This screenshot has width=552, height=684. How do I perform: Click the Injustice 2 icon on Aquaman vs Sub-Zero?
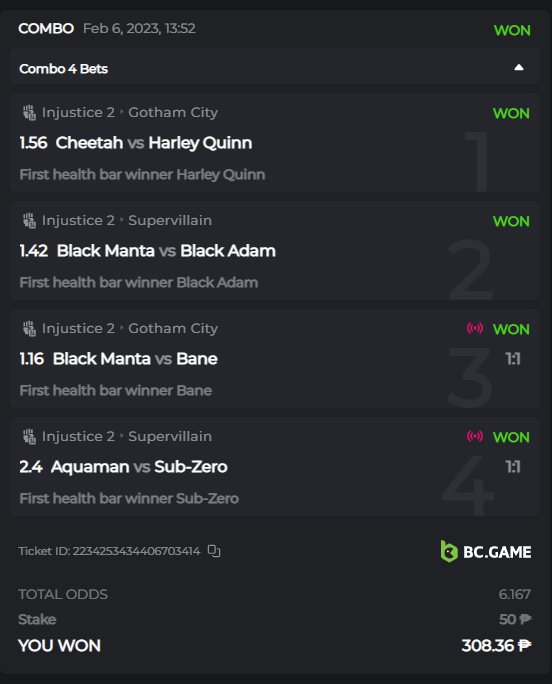pyautogui.click(x=29, y=436)
